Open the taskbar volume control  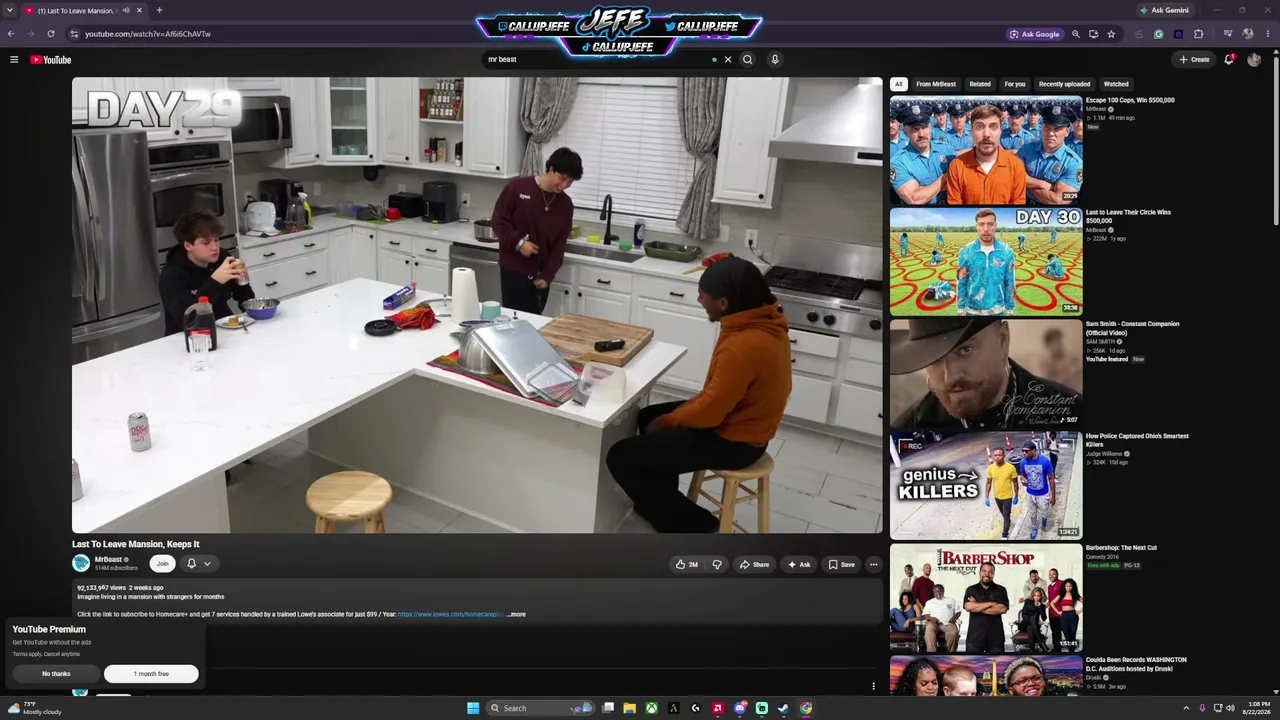(1230, 708)
